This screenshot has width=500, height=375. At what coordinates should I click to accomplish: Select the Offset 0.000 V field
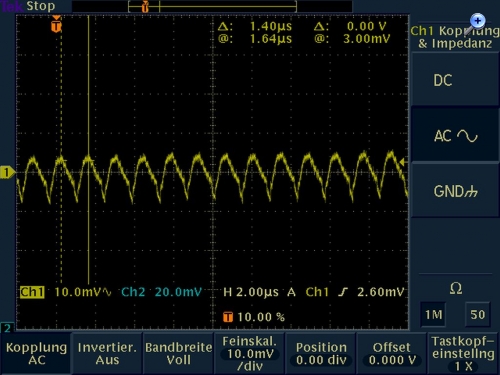392,354
